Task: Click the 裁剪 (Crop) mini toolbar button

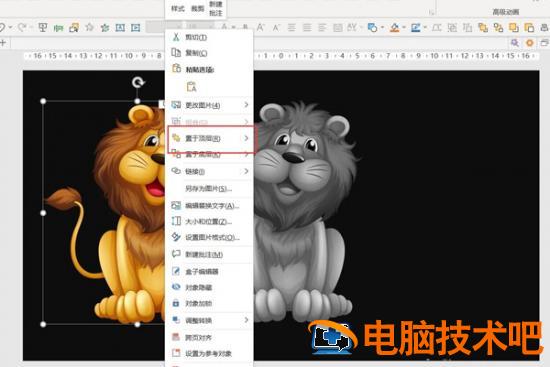Action: tap(197, 8)
